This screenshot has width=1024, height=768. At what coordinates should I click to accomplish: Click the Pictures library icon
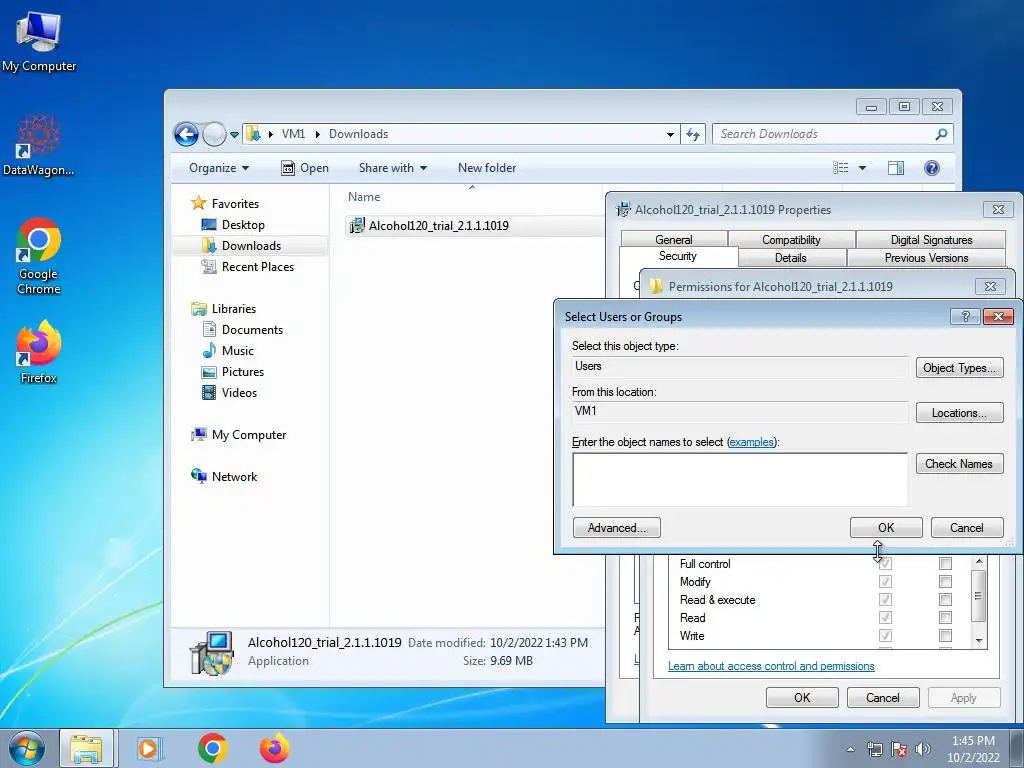click(x=209, y=372)
